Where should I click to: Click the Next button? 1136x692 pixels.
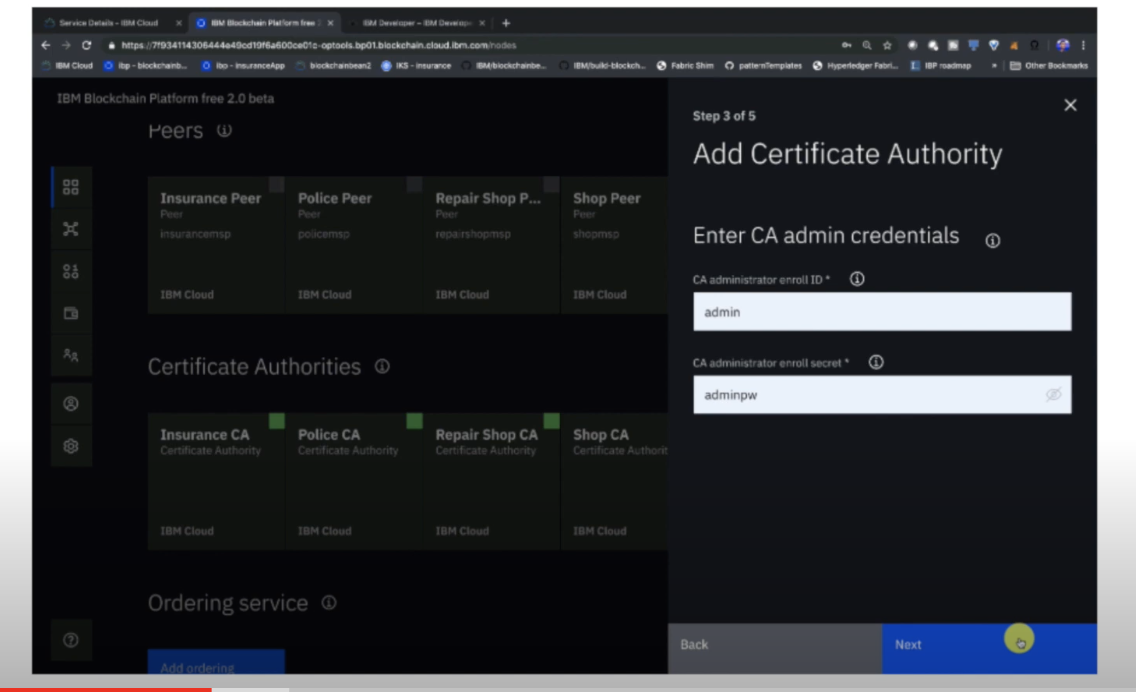(989, 648)
